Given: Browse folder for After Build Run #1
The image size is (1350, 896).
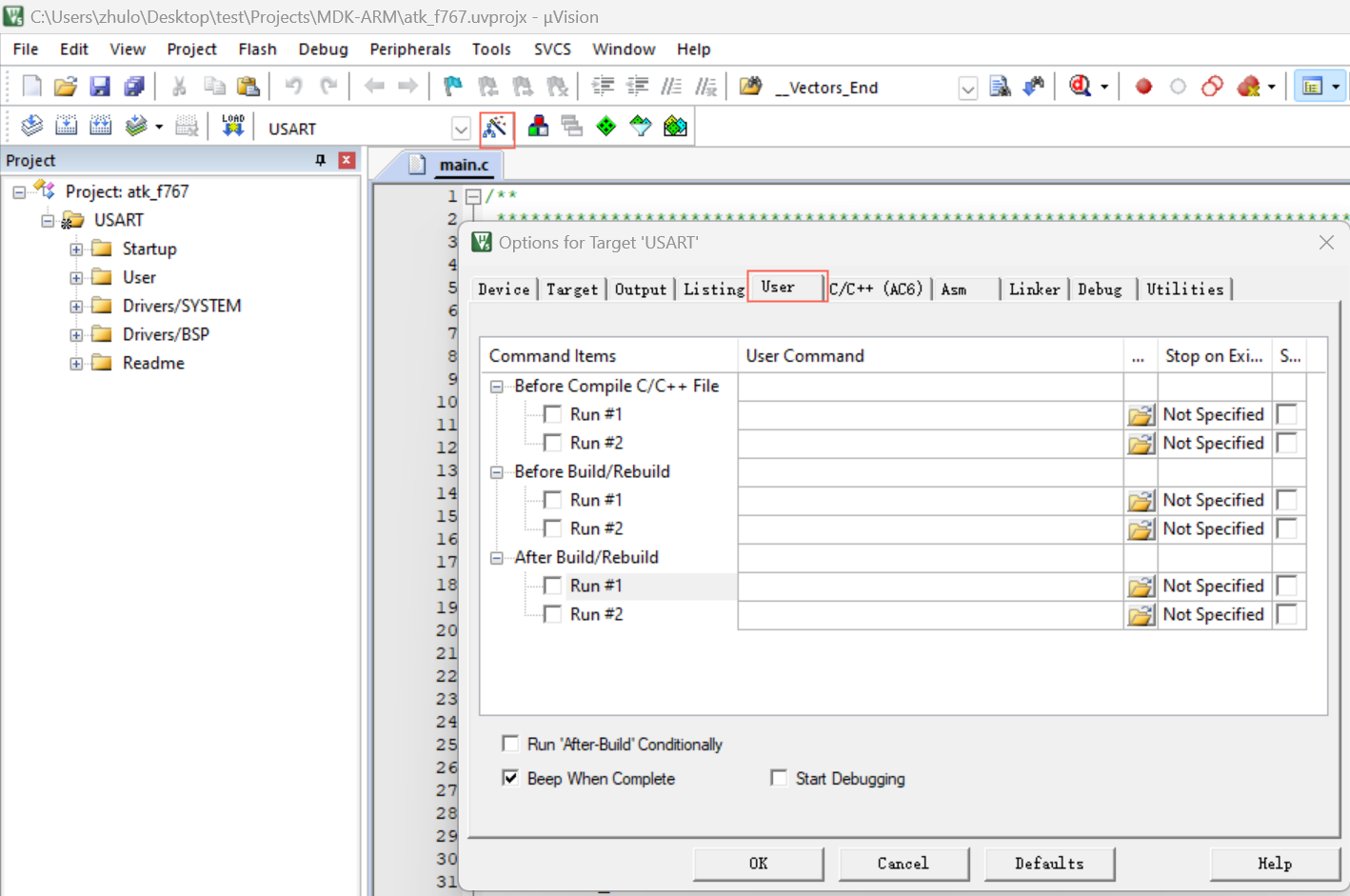Looking at the screenshot, I should (1140, 587).
